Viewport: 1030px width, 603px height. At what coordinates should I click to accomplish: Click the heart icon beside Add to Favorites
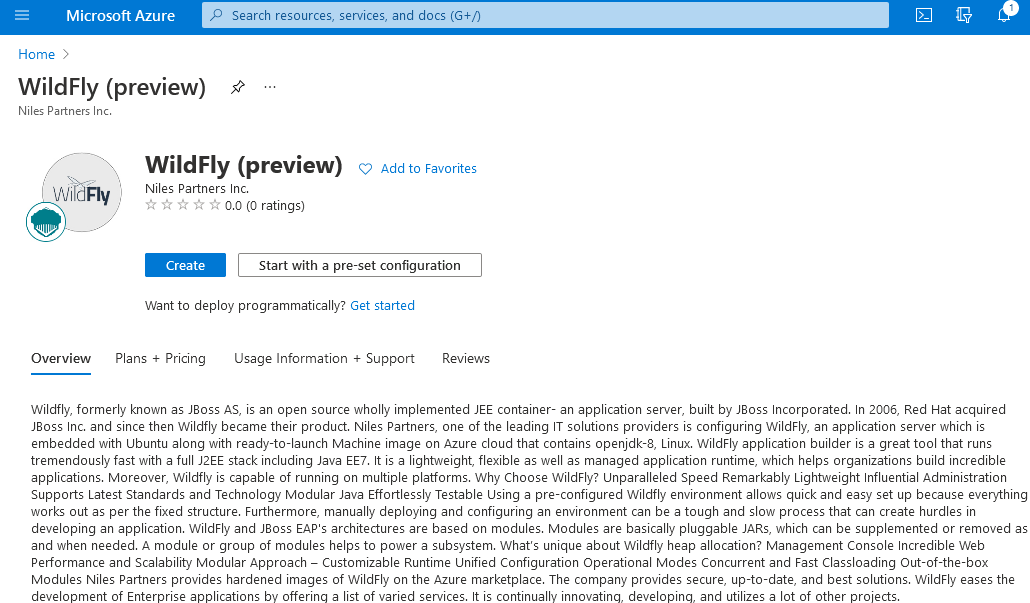click(365, 169)
